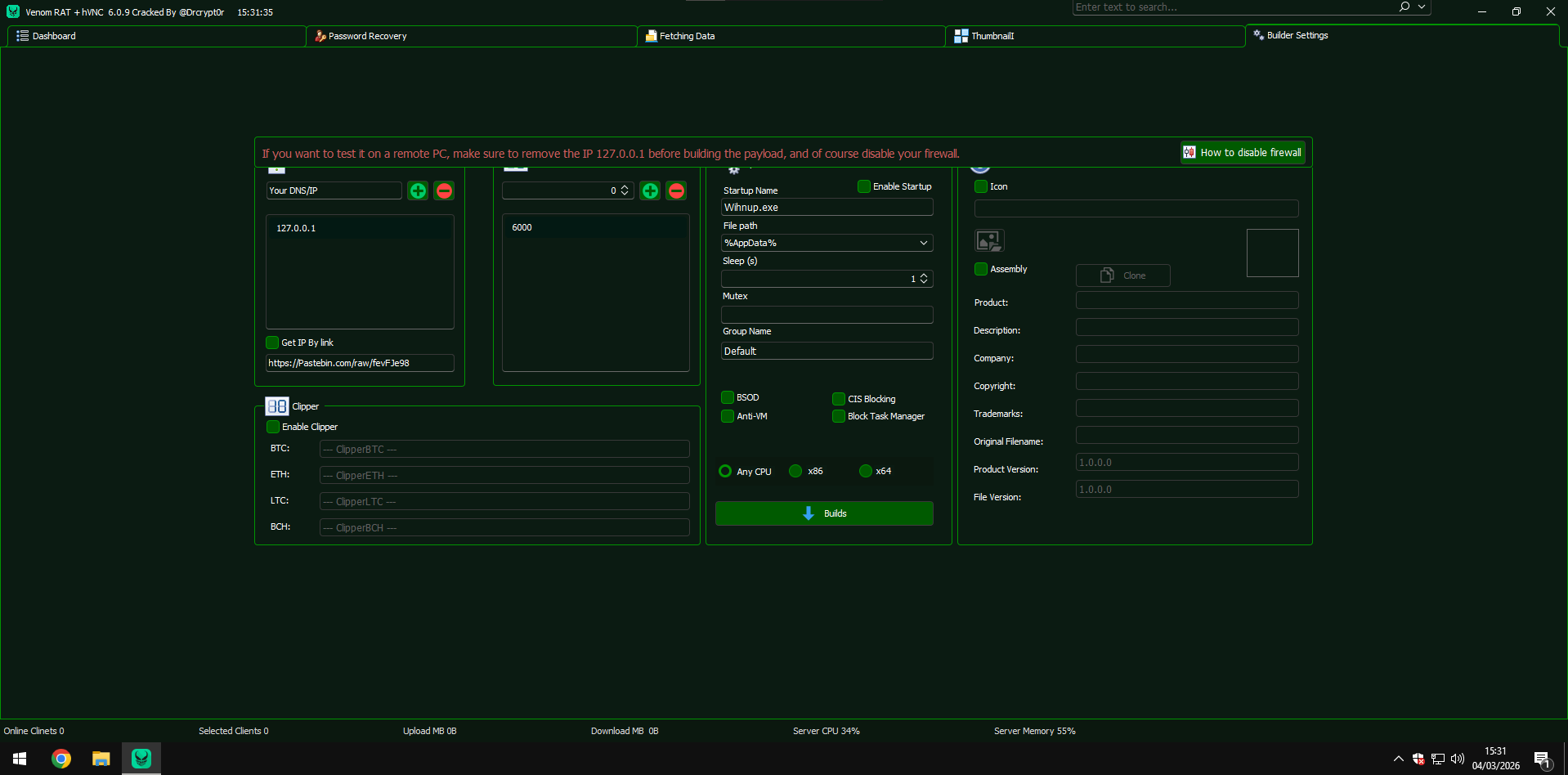This screenshot has height=775, width=1568.
Task: Click the Sleep (s) stepper arrows
Action: (x=924, y=279)
